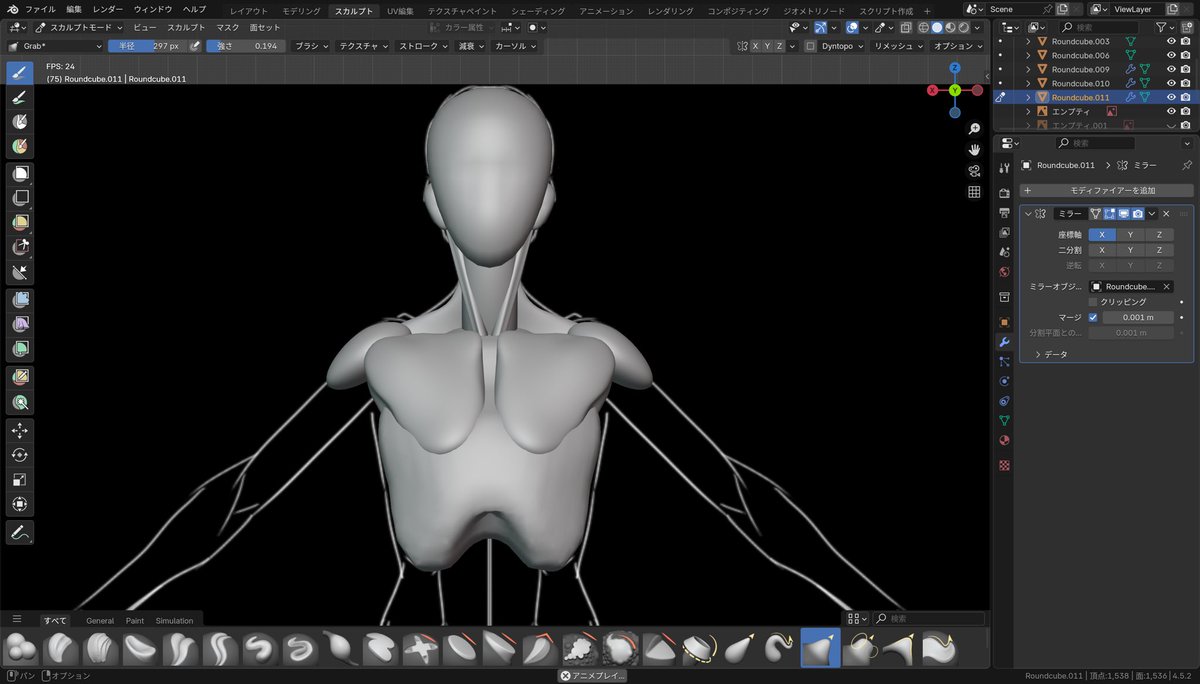Click the camera view icon in viewport

point(973,171)
